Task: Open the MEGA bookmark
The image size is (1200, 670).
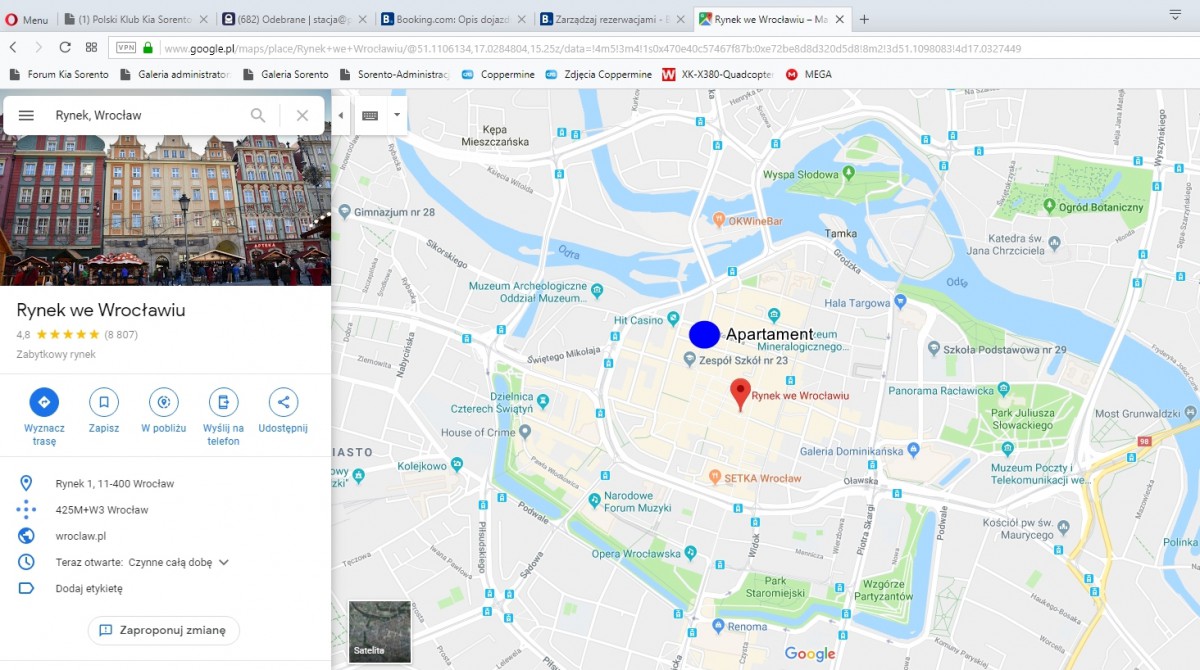Action: click(809, 74)
